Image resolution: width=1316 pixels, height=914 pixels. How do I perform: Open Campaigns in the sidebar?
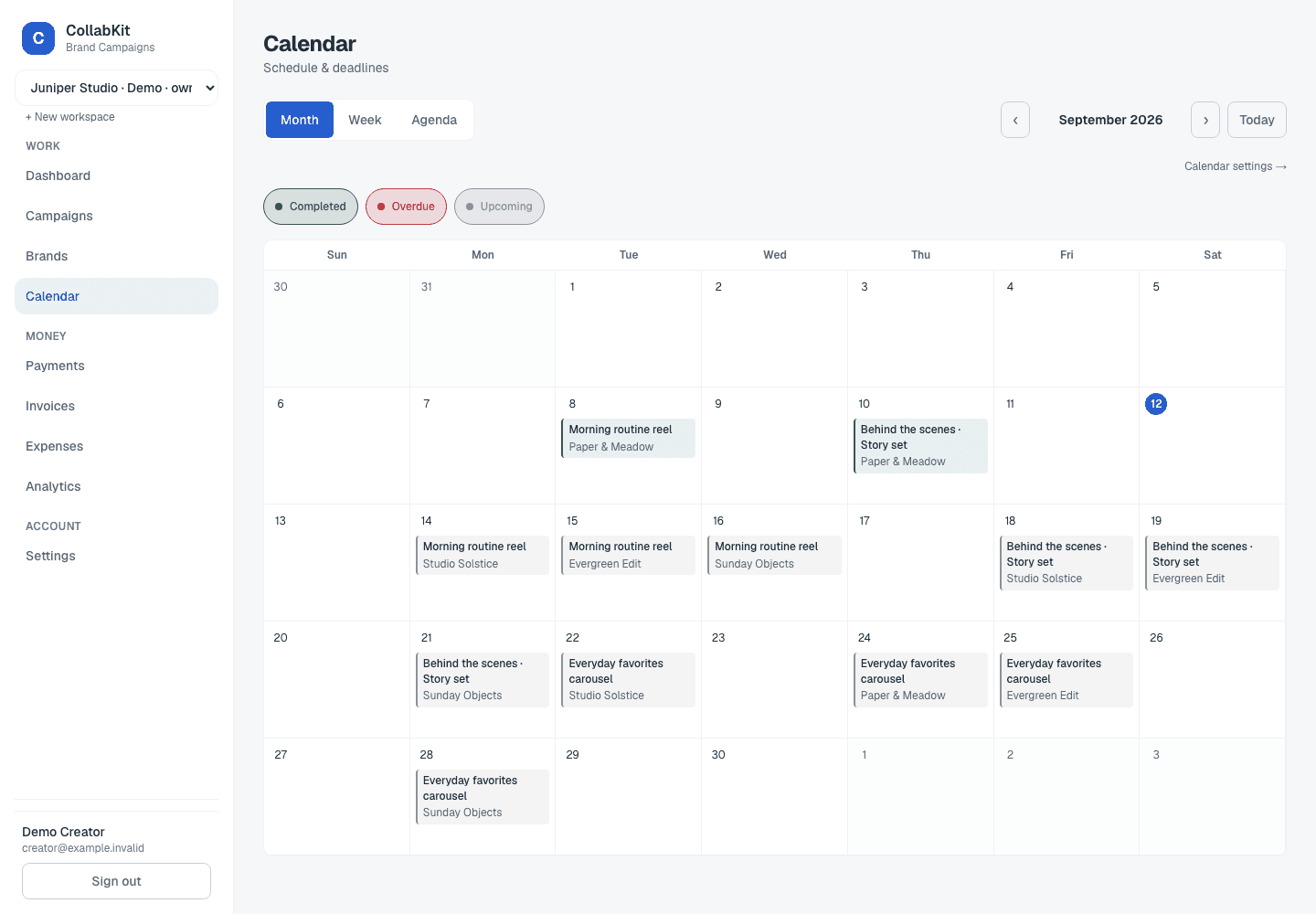(x=117, y=216)
